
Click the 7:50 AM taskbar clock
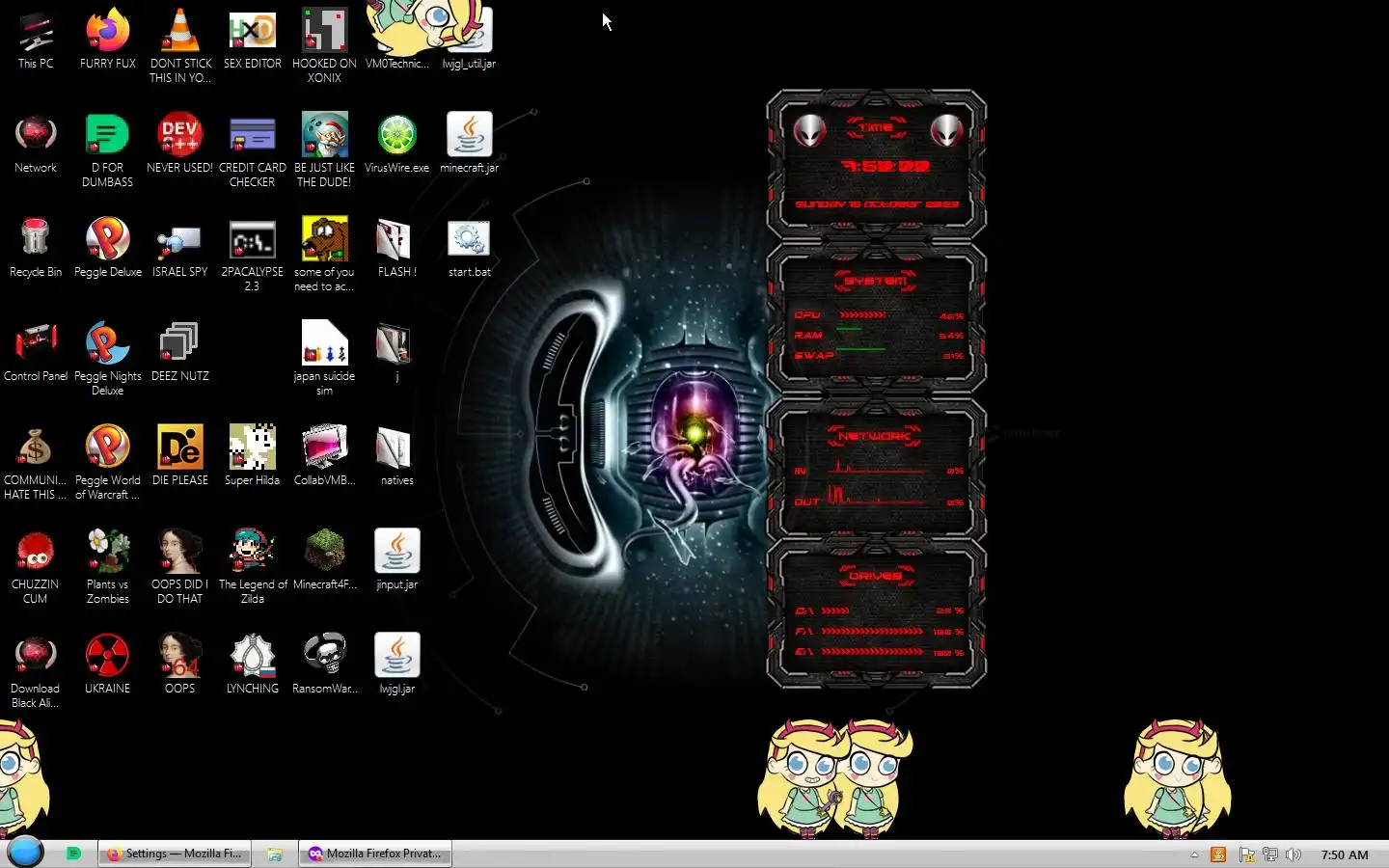point(1345,854)
